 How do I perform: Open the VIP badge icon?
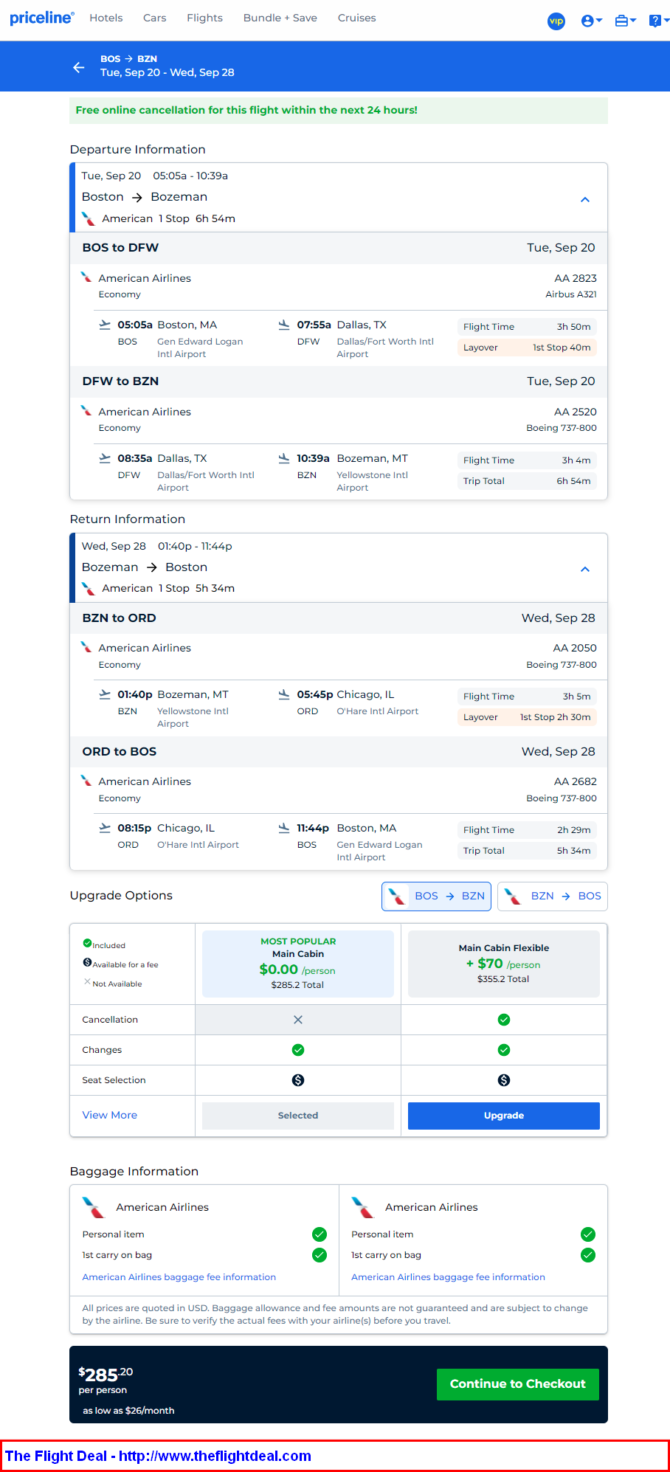click(x=556, y=20)
